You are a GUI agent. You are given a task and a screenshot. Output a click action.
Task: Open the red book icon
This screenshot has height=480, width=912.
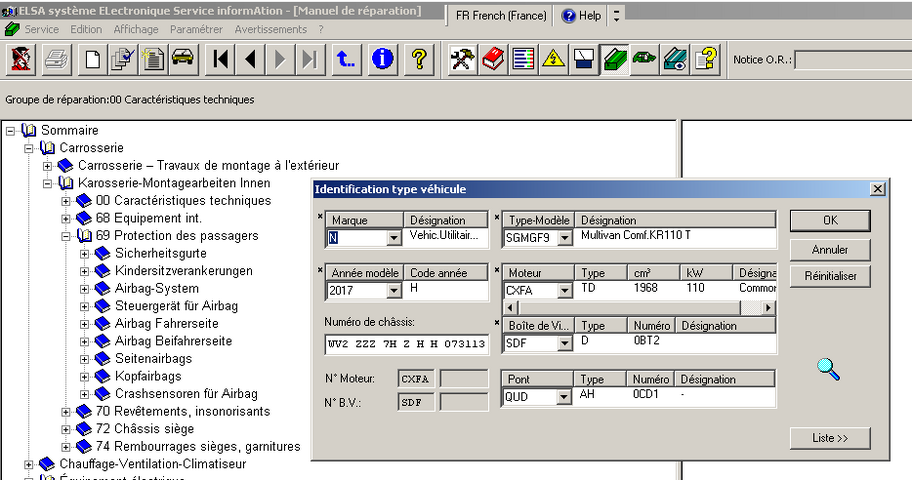pyautogui.click(x=493, y=59)
